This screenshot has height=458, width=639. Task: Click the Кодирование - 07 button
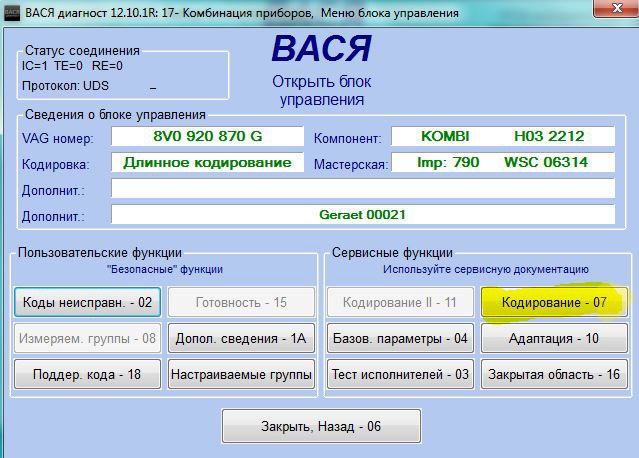click(x=554, y=302)
